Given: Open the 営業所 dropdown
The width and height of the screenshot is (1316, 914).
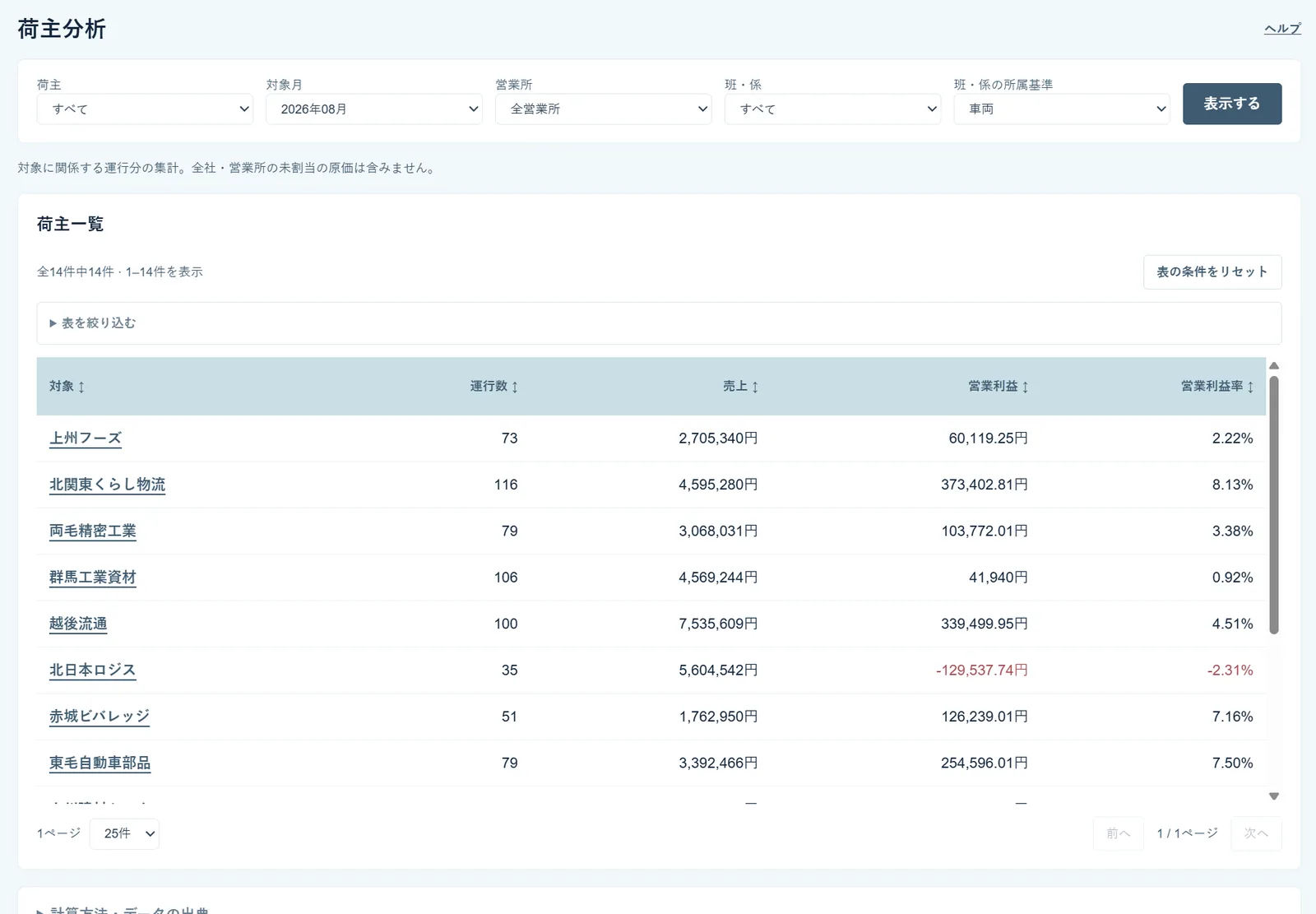Looking at the screenshot, I should (x=603, y=109).
